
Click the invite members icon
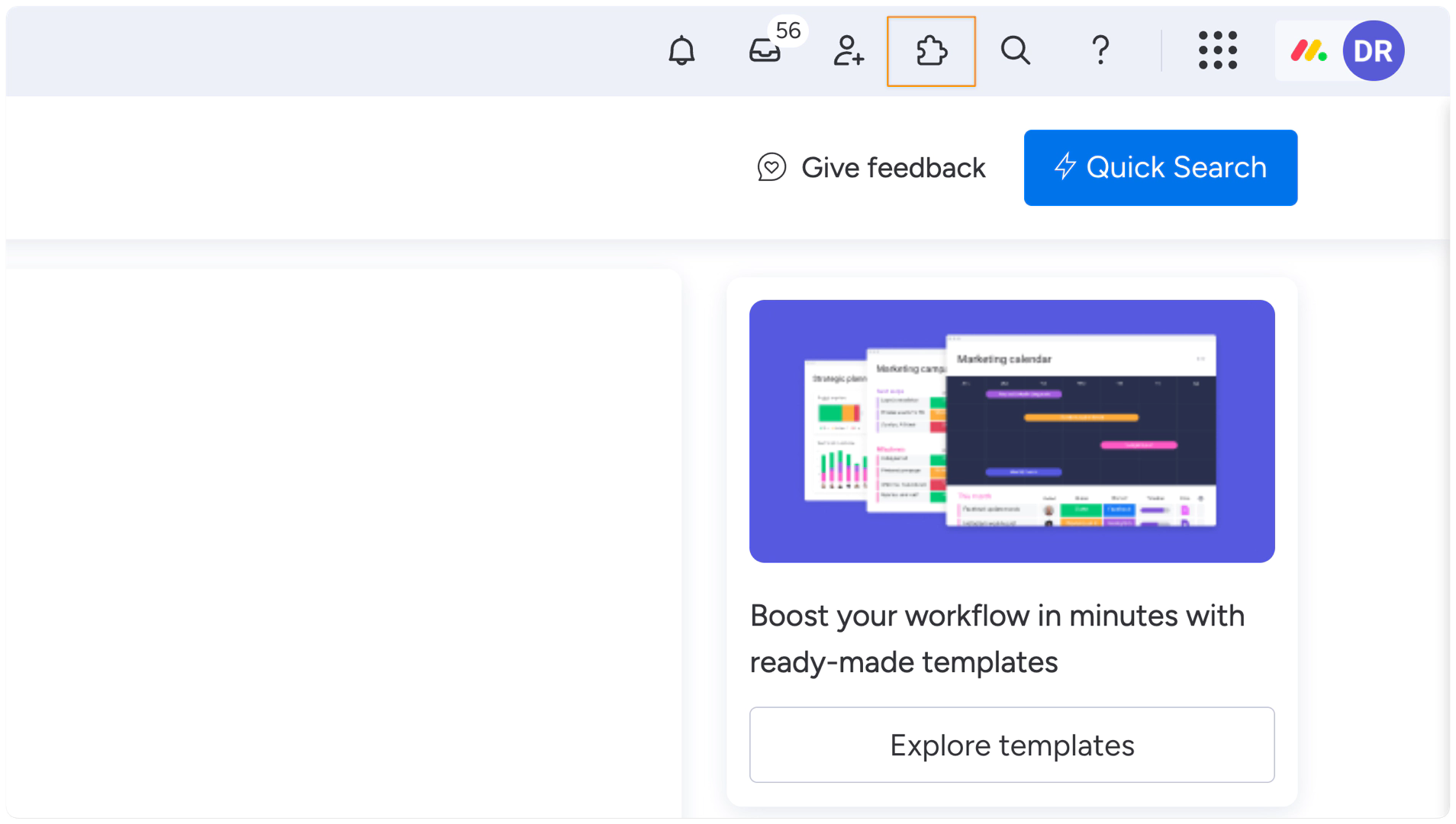(x=848, y=51)
